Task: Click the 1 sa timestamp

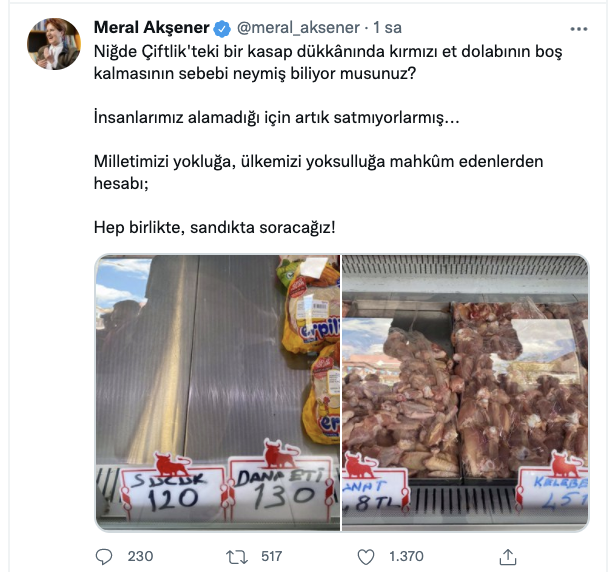Action: coord(387,28)
